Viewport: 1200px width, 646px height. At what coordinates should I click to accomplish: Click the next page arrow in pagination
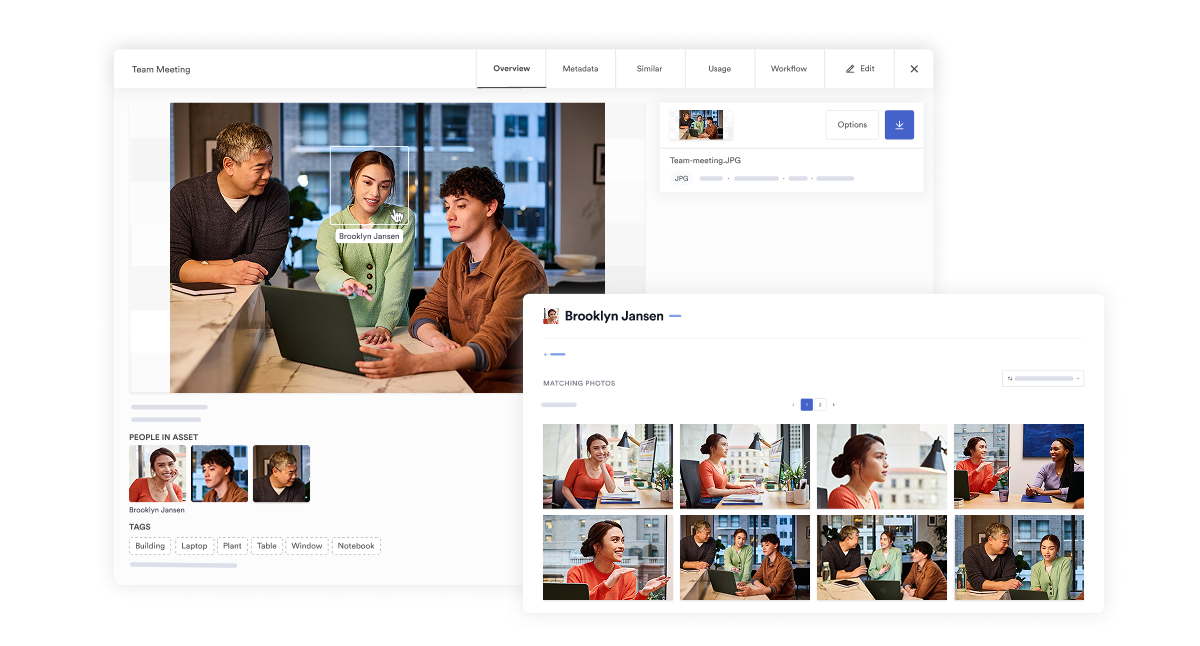pos(833,405)
